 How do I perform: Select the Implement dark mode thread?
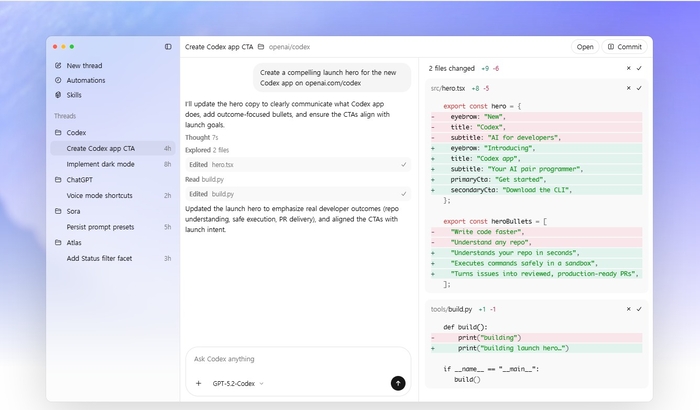click(x=100, y=164)
